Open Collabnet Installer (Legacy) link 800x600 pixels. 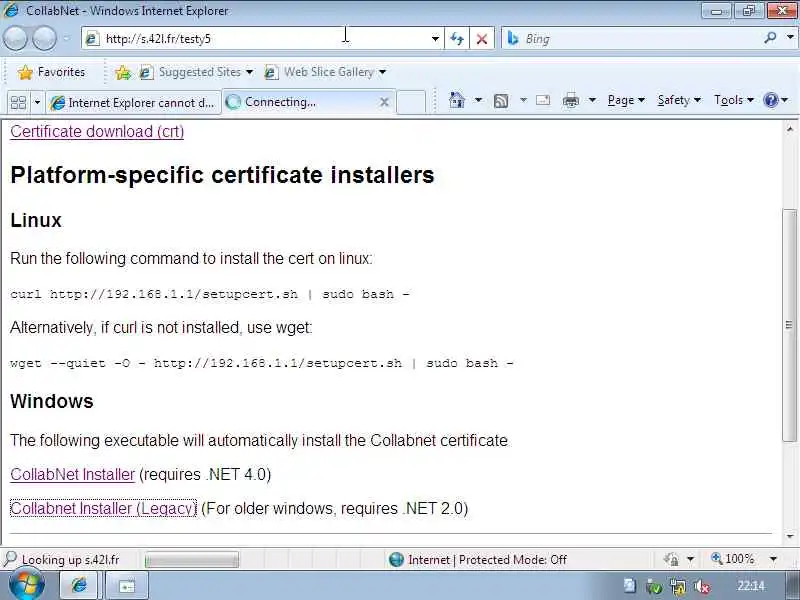pyautogui.click(x=103, y=508)
